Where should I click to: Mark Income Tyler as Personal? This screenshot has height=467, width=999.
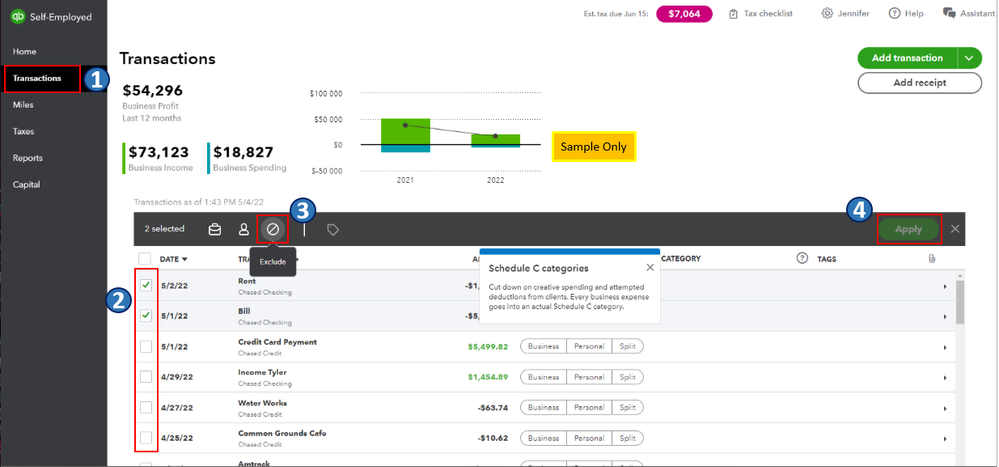[589, 377]
